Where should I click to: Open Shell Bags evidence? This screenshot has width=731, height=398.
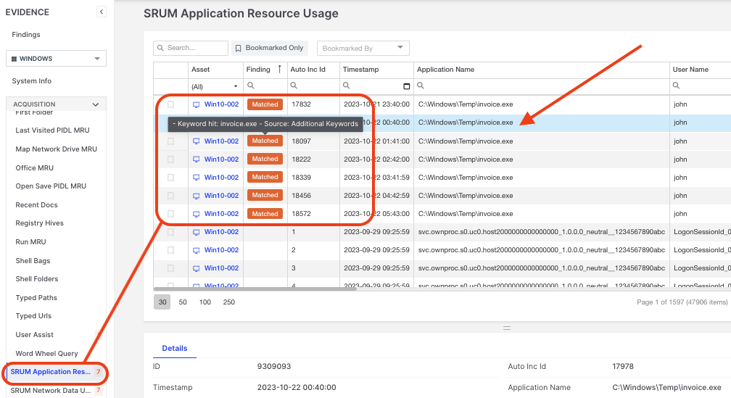tap(33, 261)
